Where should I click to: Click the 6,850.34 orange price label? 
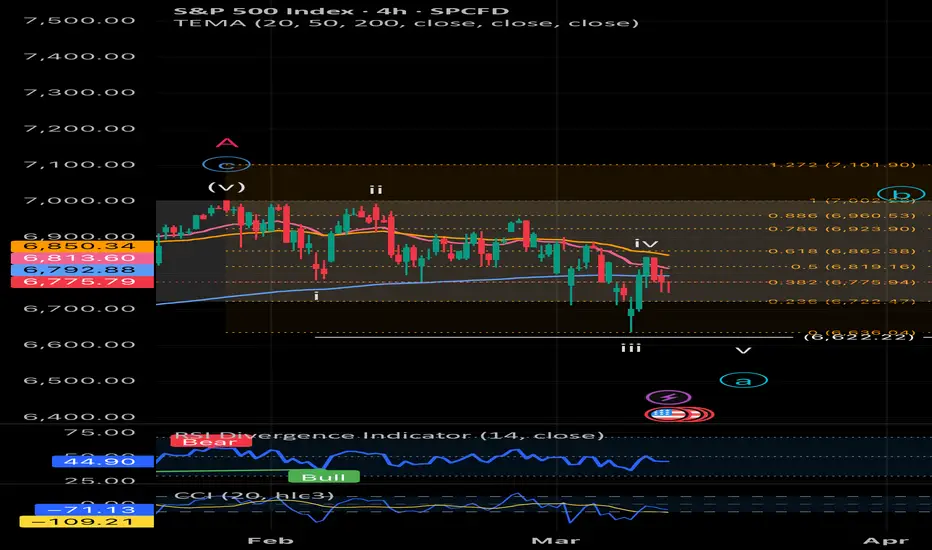82,246
